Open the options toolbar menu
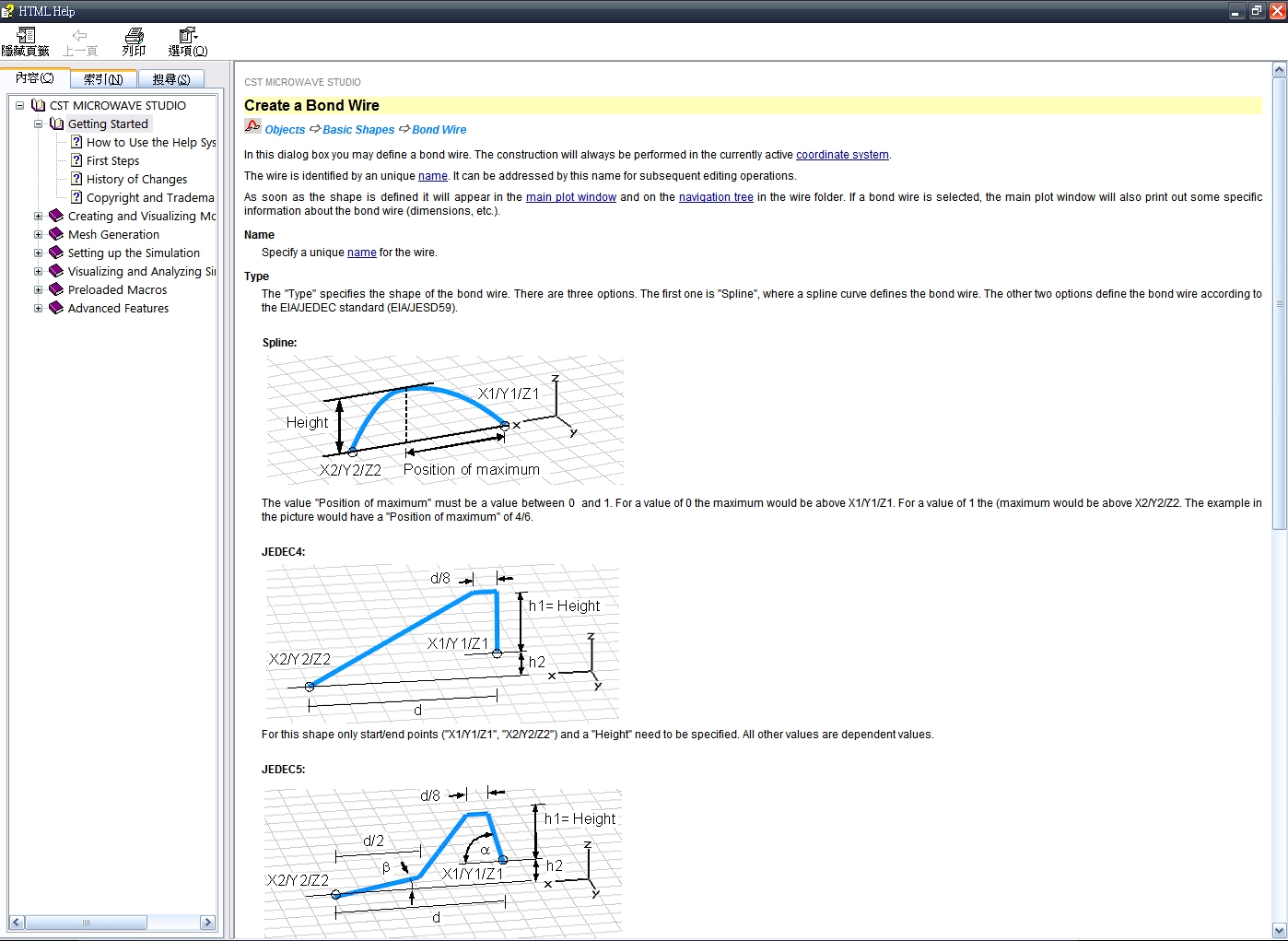This screenshot has width=1288, height=941. pyautogui.click(x=188, y=42)
